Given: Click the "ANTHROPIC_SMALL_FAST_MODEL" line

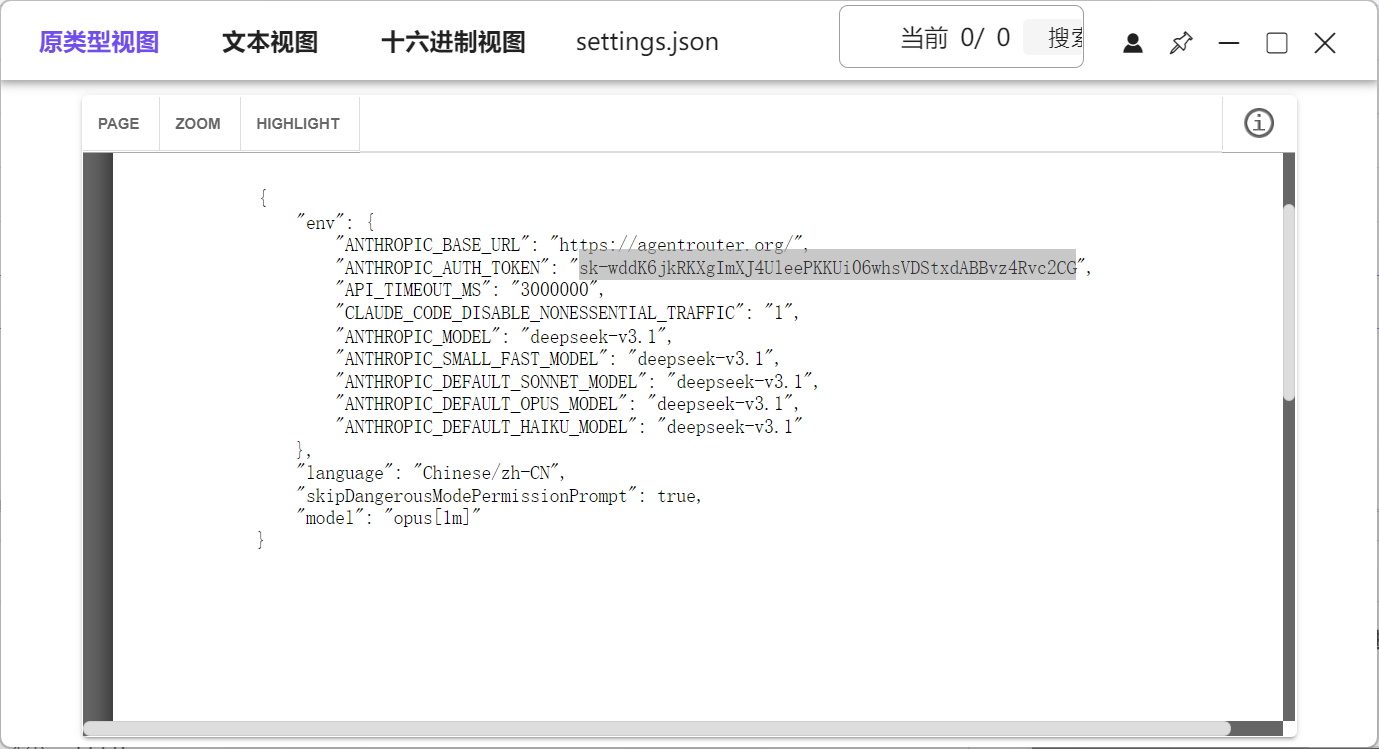Looking at the screenshot, I should pyautogui.click(x=557, y=358).
